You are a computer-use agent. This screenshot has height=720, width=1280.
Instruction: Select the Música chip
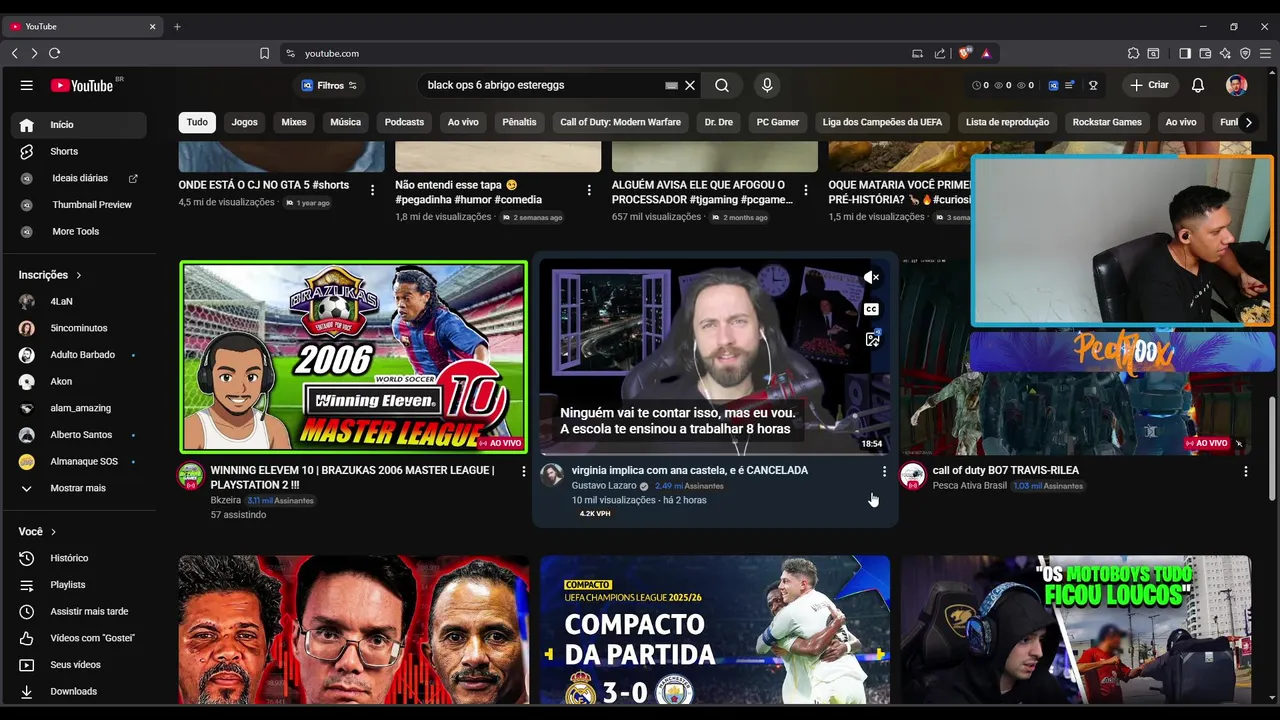pyautogui.click(x=345, y=122)
